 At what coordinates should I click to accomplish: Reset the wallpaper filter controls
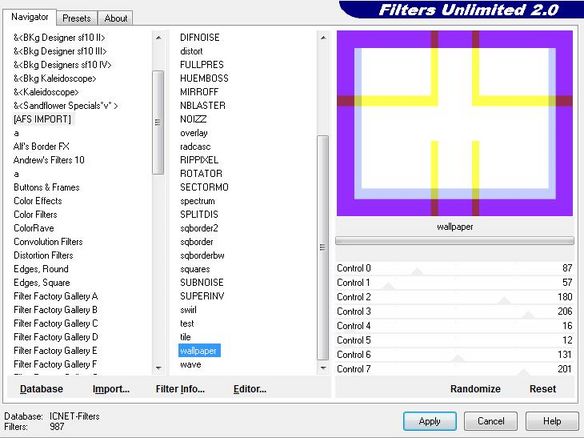point(543,389)
